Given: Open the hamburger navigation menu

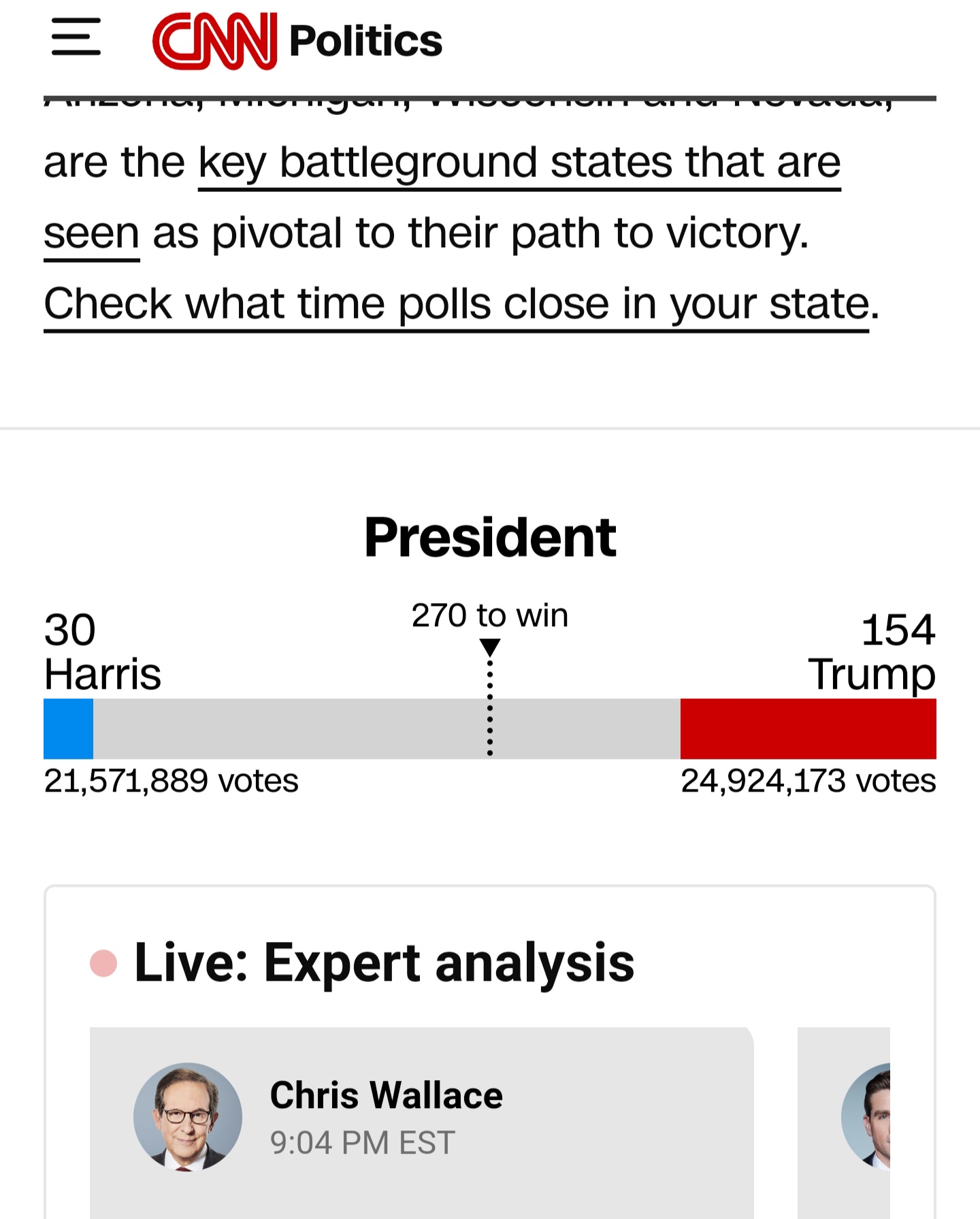Looking at the screenshot, I should click(x=76, y=37).
